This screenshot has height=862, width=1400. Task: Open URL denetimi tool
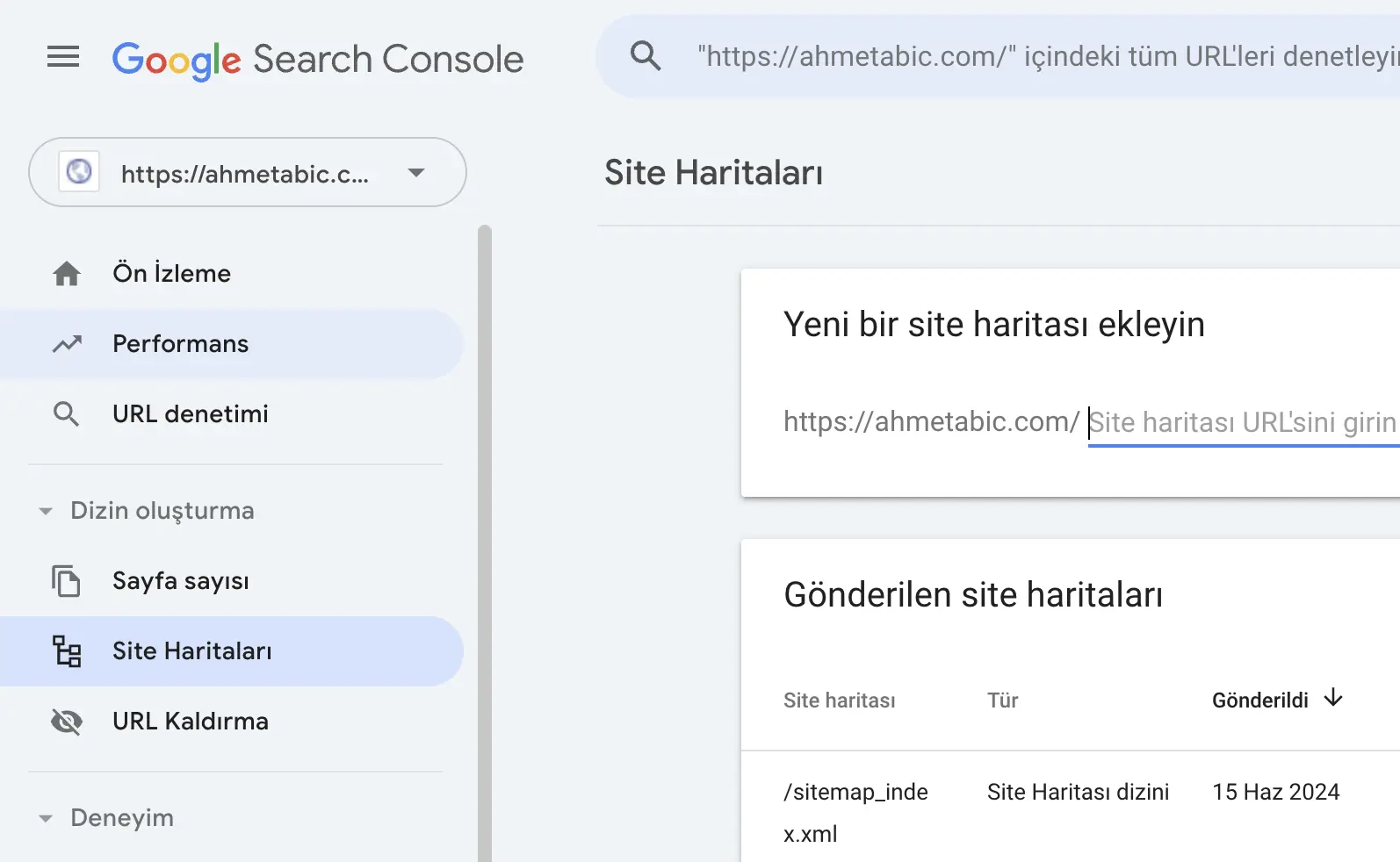click(x=232, y=414)
